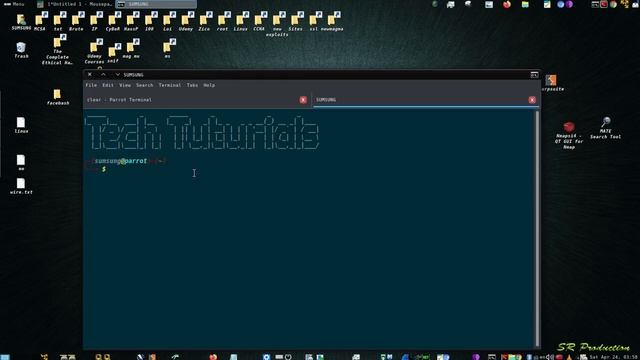Open the terminal File menu

(x=91, y=85)
